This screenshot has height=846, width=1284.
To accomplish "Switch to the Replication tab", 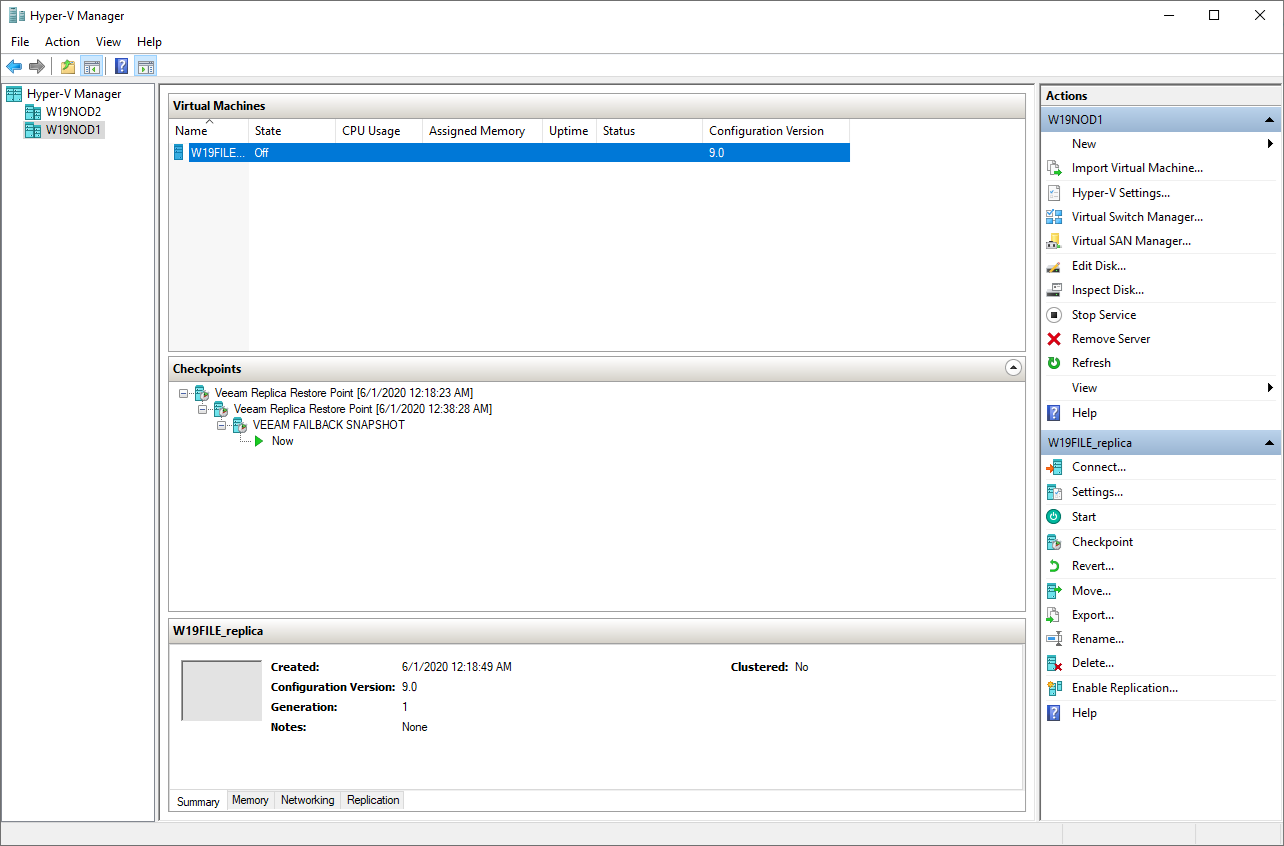I will pos(373,800).
